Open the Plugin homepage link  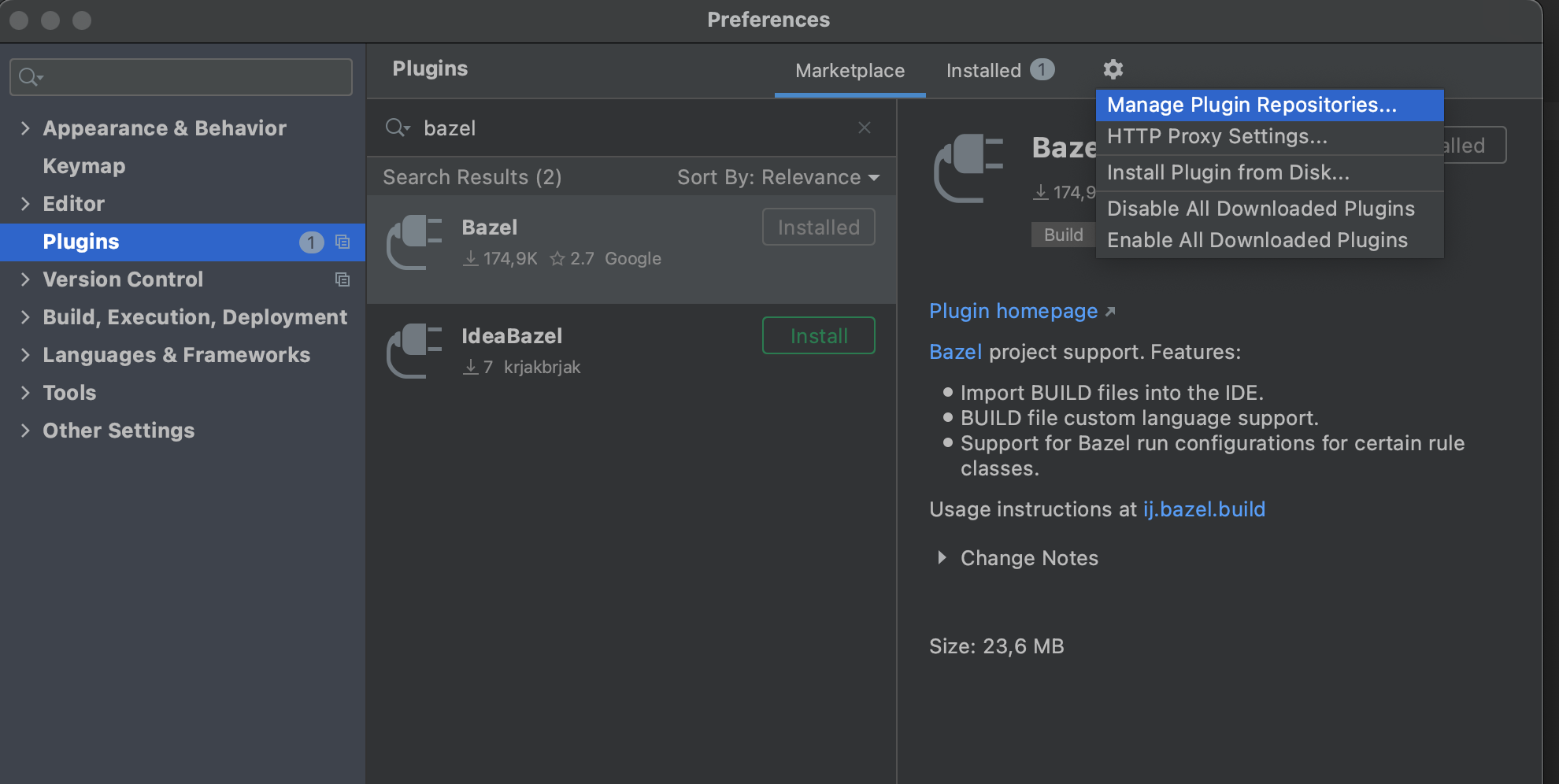tap(1013, 311)
